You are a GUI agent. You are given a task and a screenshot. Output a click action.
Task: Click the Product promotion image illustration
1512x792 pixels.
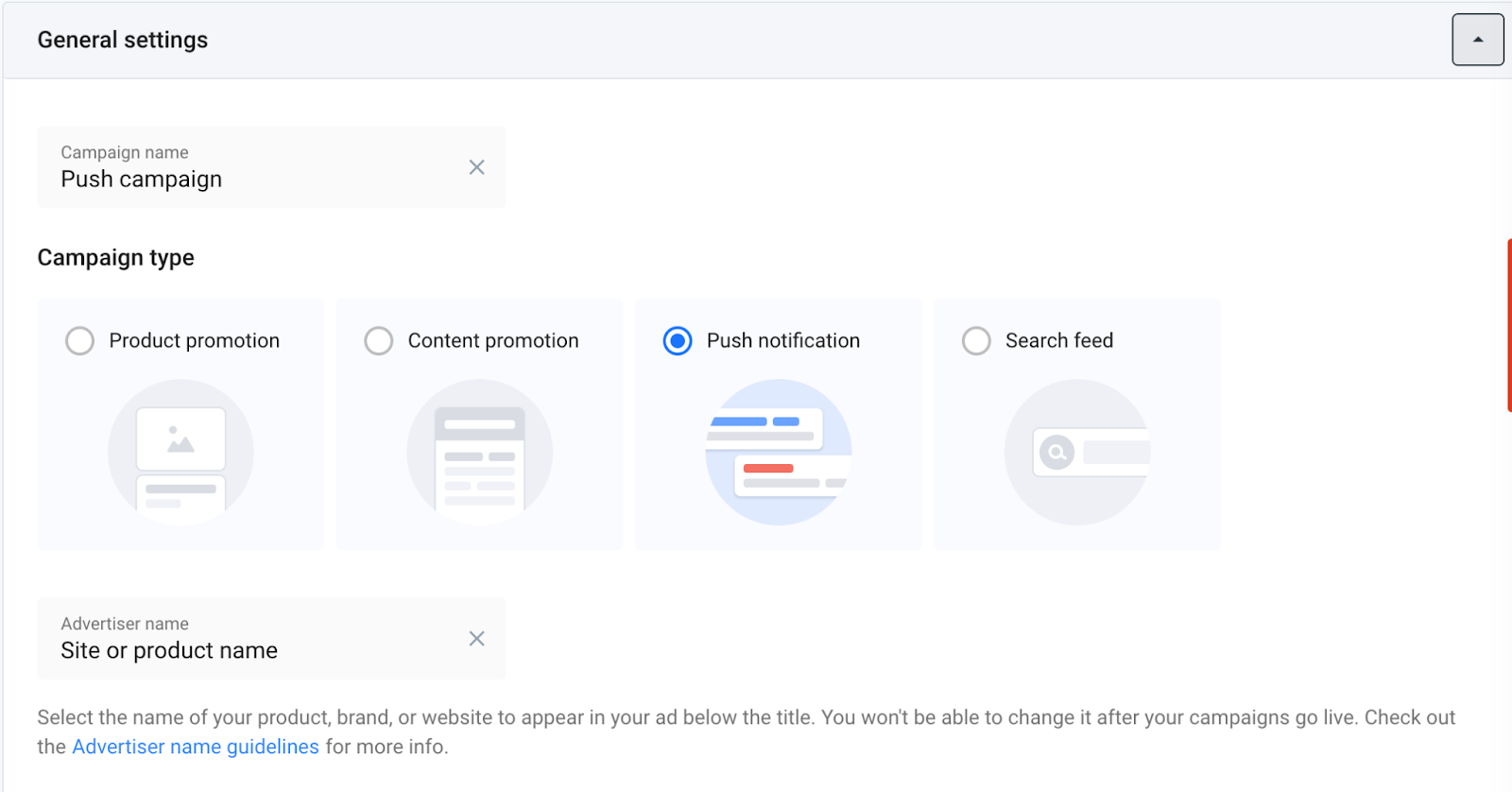pos(180,452)
